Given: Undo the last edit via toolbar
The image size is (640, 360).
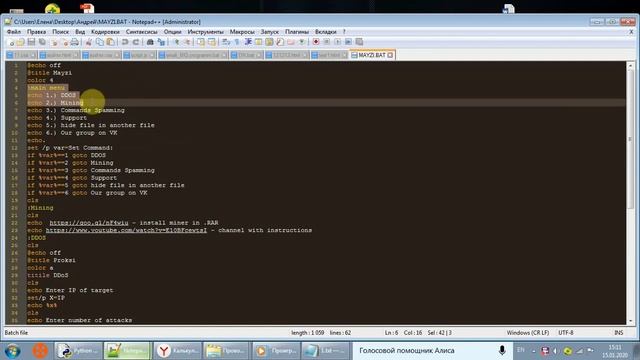Looking at the screenshot, I should click(125, 42).
